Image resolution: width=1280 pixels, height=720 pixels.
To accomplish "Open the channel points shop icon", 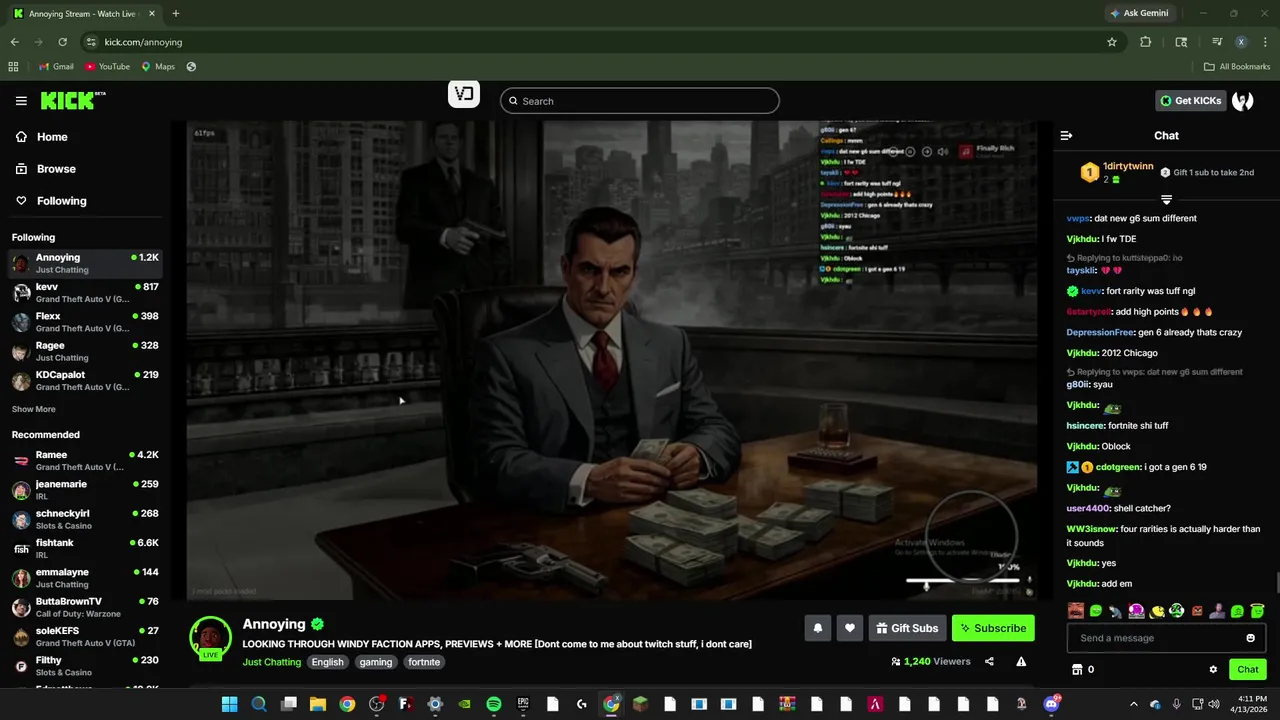I will click(1077, 669).
